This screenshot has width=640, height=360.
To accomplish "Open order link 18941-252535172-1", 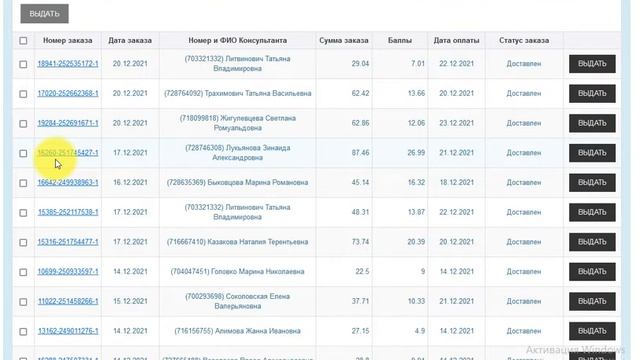I will 68,64.
